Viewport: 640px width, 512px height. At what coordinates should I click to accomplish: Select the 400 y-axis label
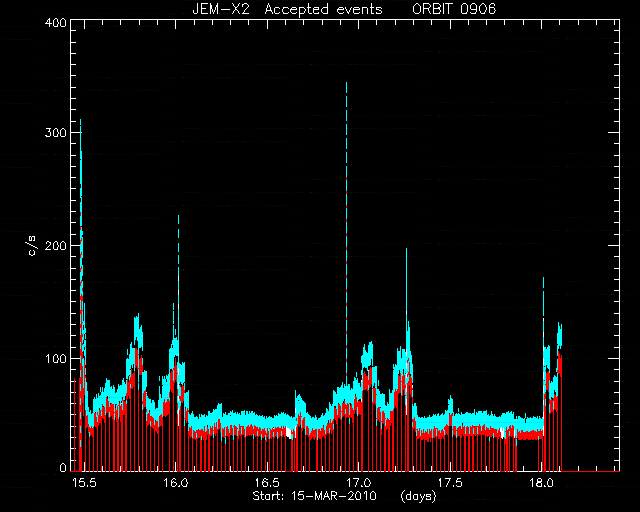click(x=56, y=23)
